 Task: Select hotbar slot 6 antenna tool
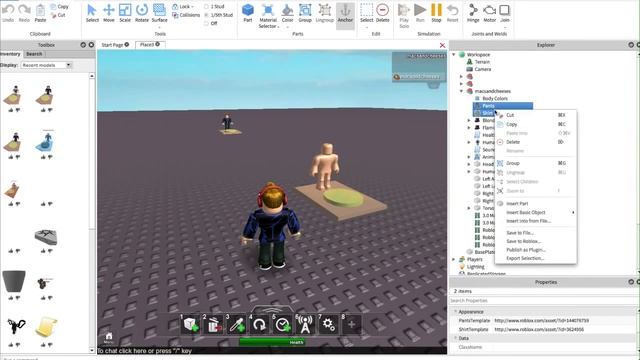coord(305,324)
